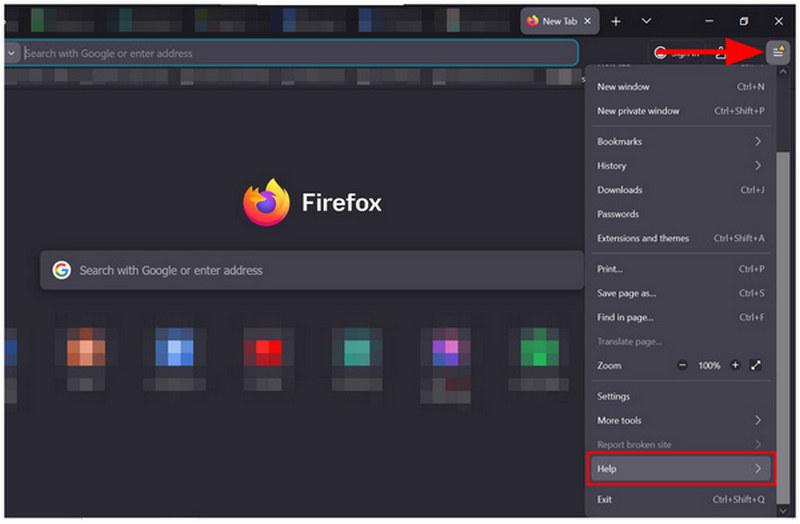Select the New Tab tab
The width and height of the screenshot is (800, 524).
(560, 21)
